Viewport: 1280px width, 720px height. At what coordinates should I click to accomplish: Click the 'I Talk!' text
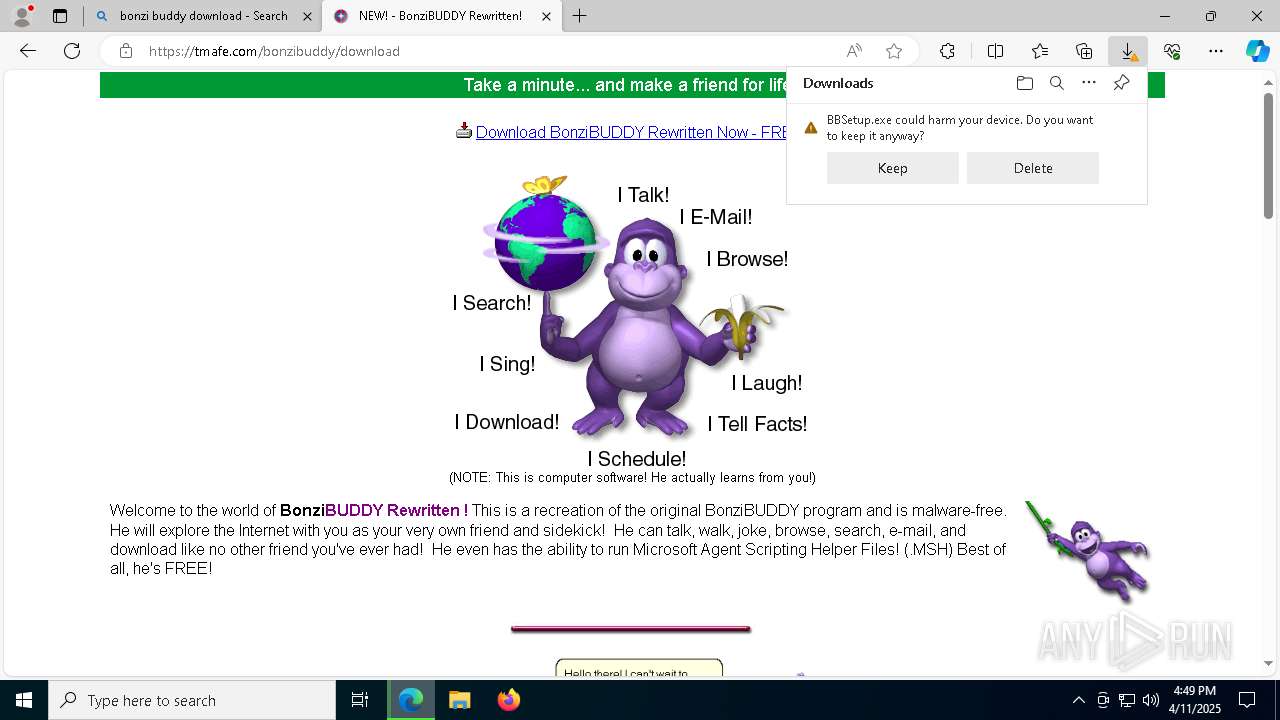pyautogui.click(x=643, y=195)
